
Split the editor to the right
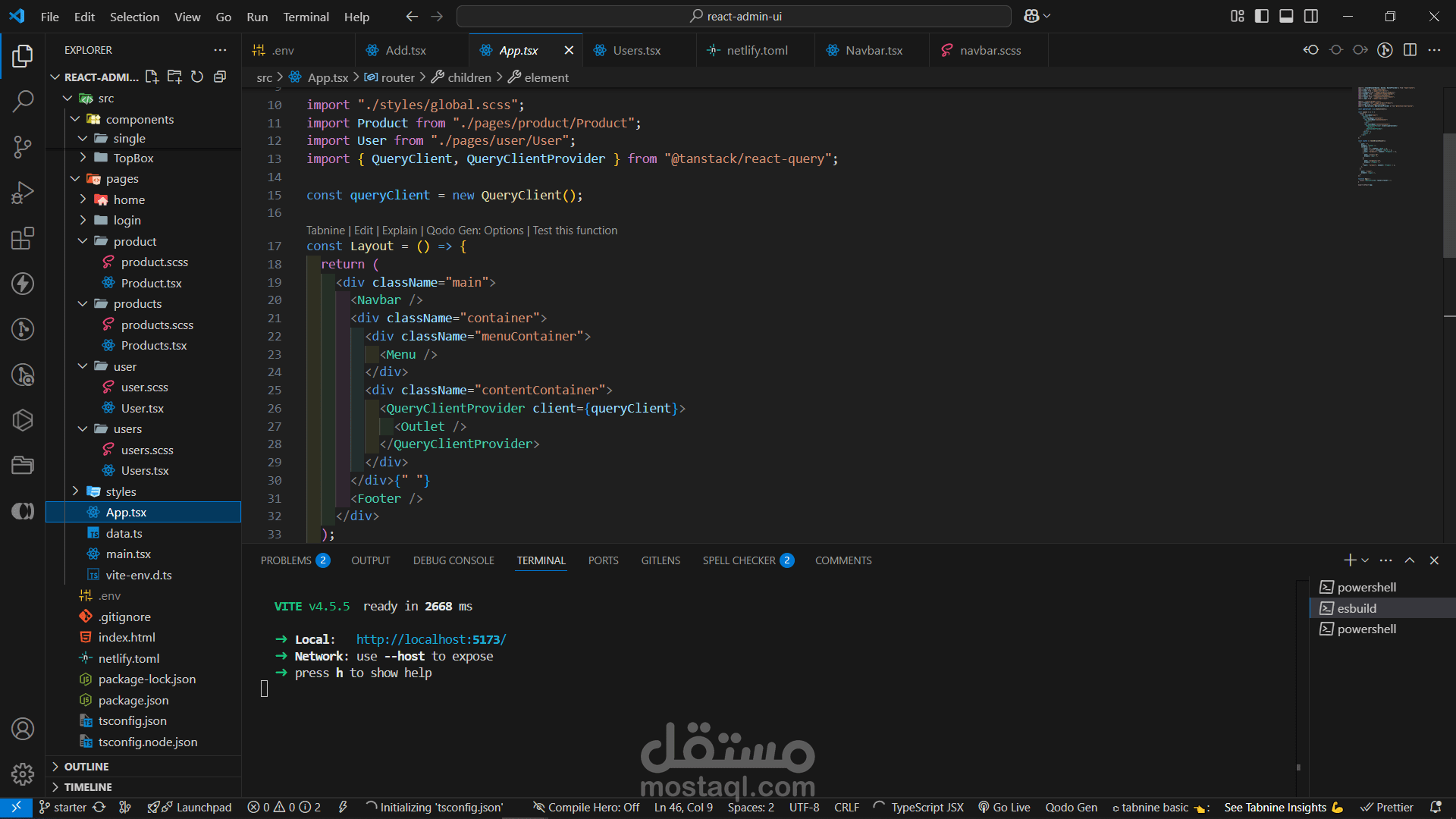1410,50
